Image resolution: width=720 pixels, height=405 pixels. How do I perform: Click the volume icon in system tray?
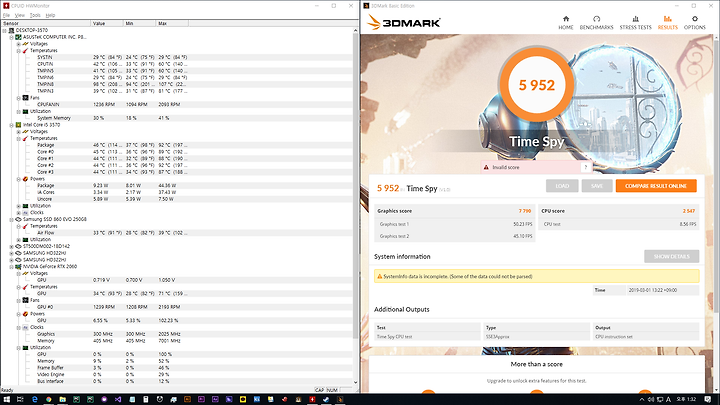(x=651, y=399)
